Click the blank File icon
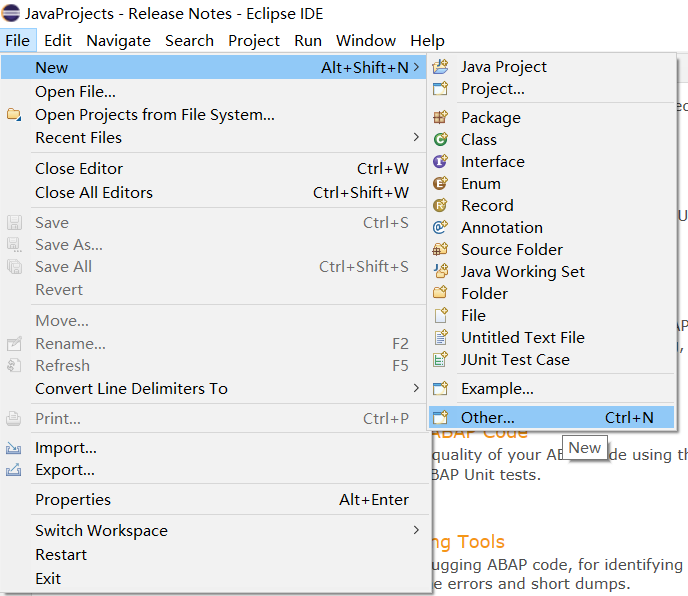The image size is (688, 596). [x=441, y=315]
